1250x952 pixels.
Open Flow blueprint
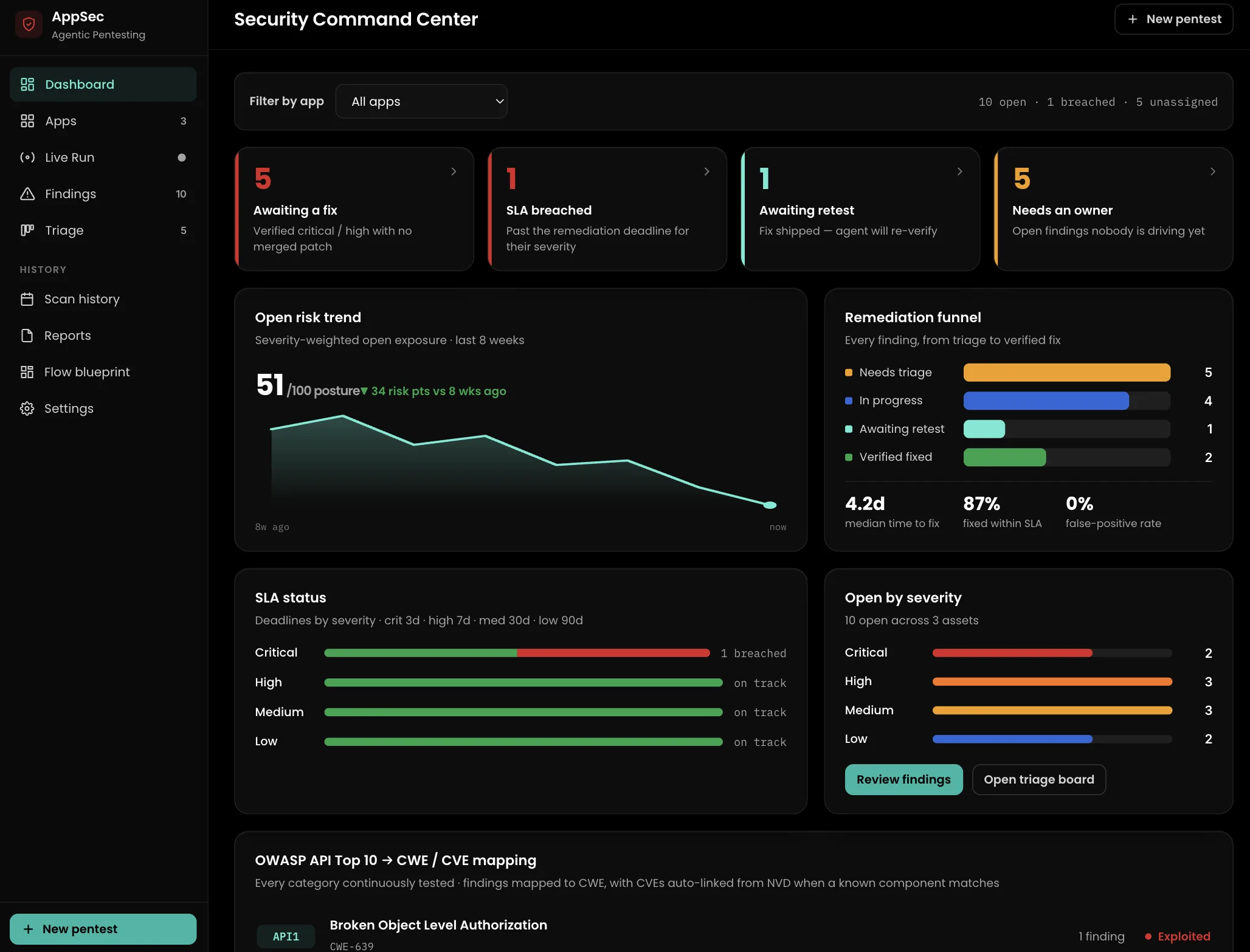[103, 372]
